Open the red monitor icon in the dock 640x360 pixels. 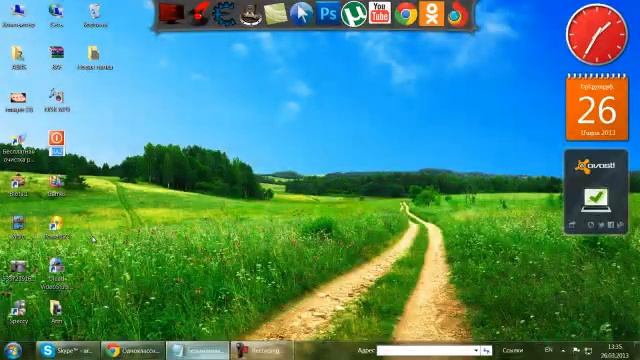coord(171,13)
